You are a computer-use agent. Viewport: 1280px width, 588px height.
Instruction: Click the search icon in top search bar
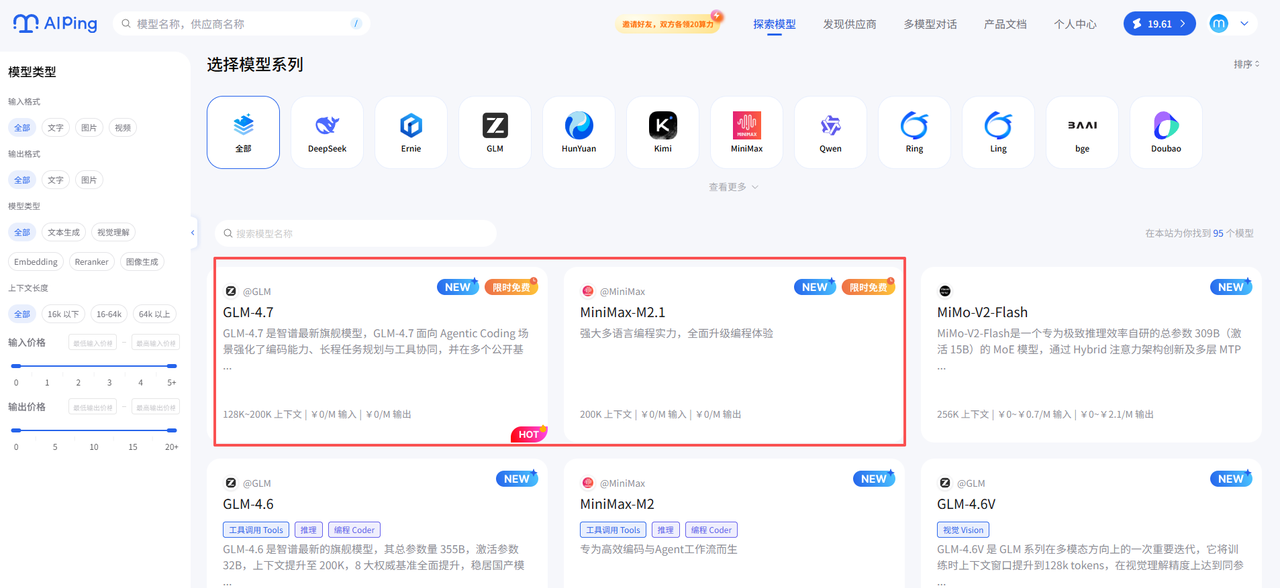coord(126,23)
